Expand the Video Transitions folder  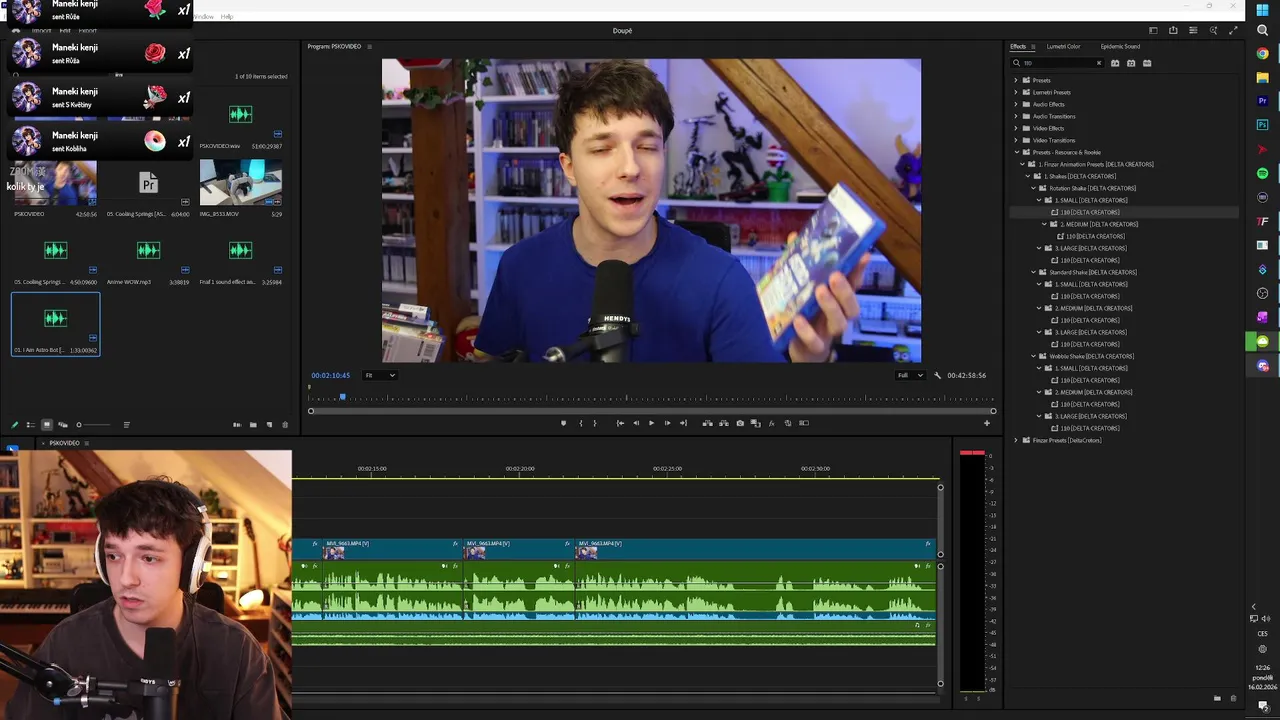point(1016,140)
